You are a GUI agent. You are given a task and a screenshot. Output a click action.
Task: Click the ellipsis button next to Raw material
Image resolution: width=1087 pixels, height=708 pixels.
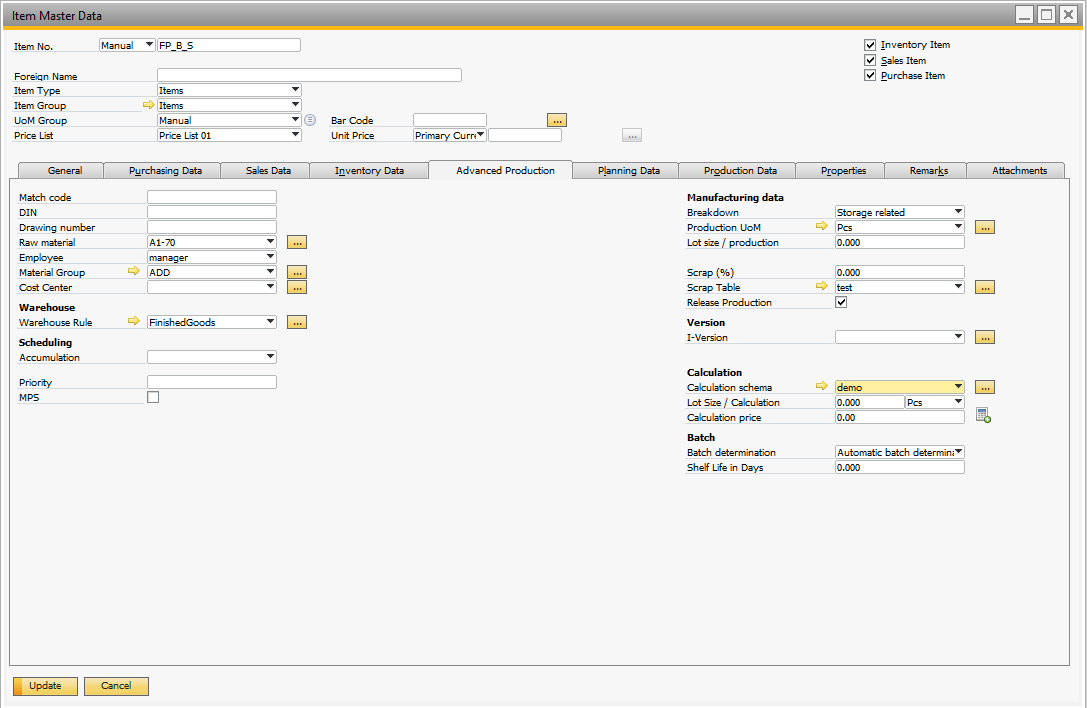click(296, 241)
